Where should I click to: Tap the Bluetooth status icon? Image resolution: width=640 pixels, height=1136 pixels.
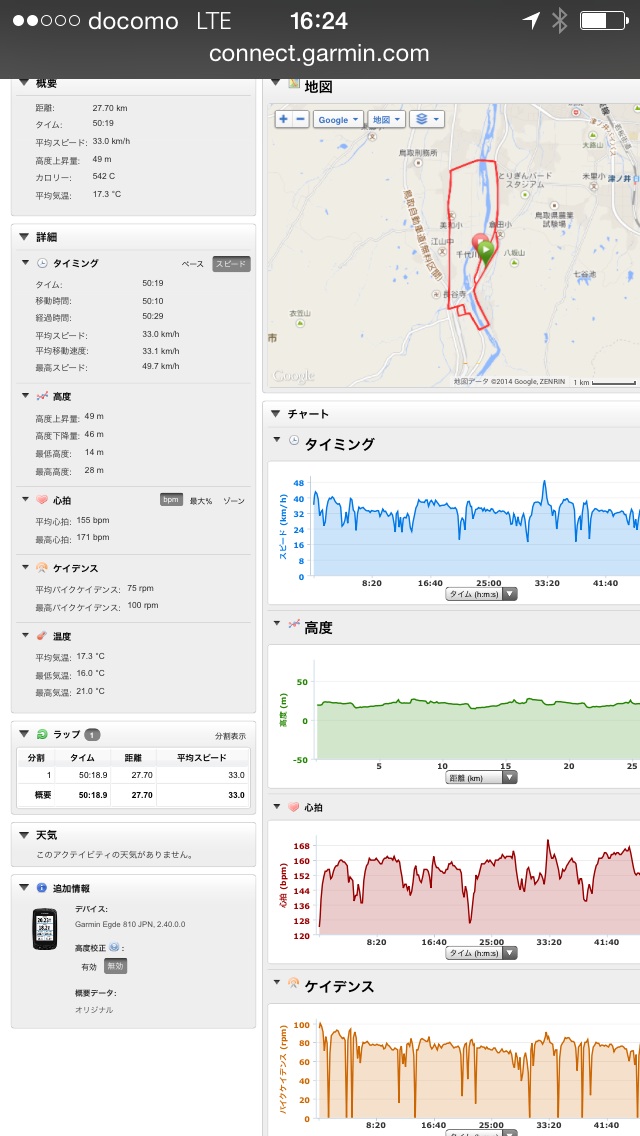(x=559, y=21)
